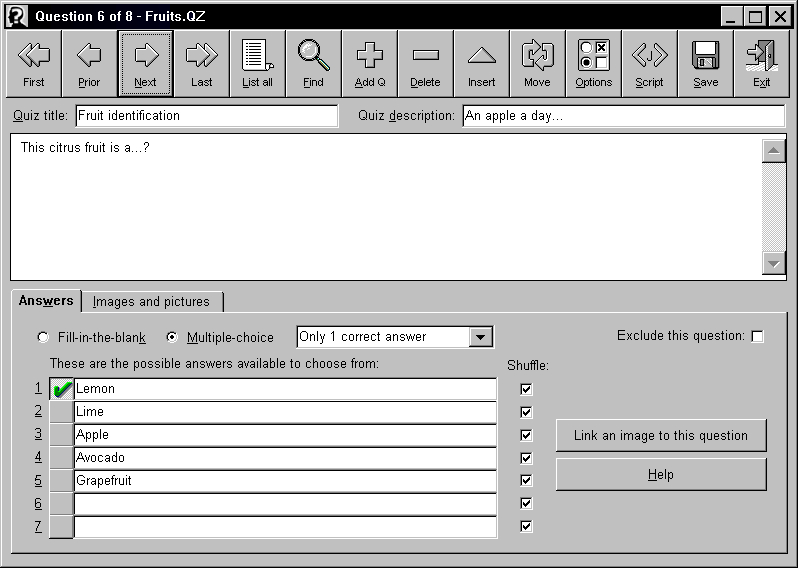The width and height of the screenshot is (798, 568).
Task: Click the question text scrollbar up arrow
Action: [774, 151]
